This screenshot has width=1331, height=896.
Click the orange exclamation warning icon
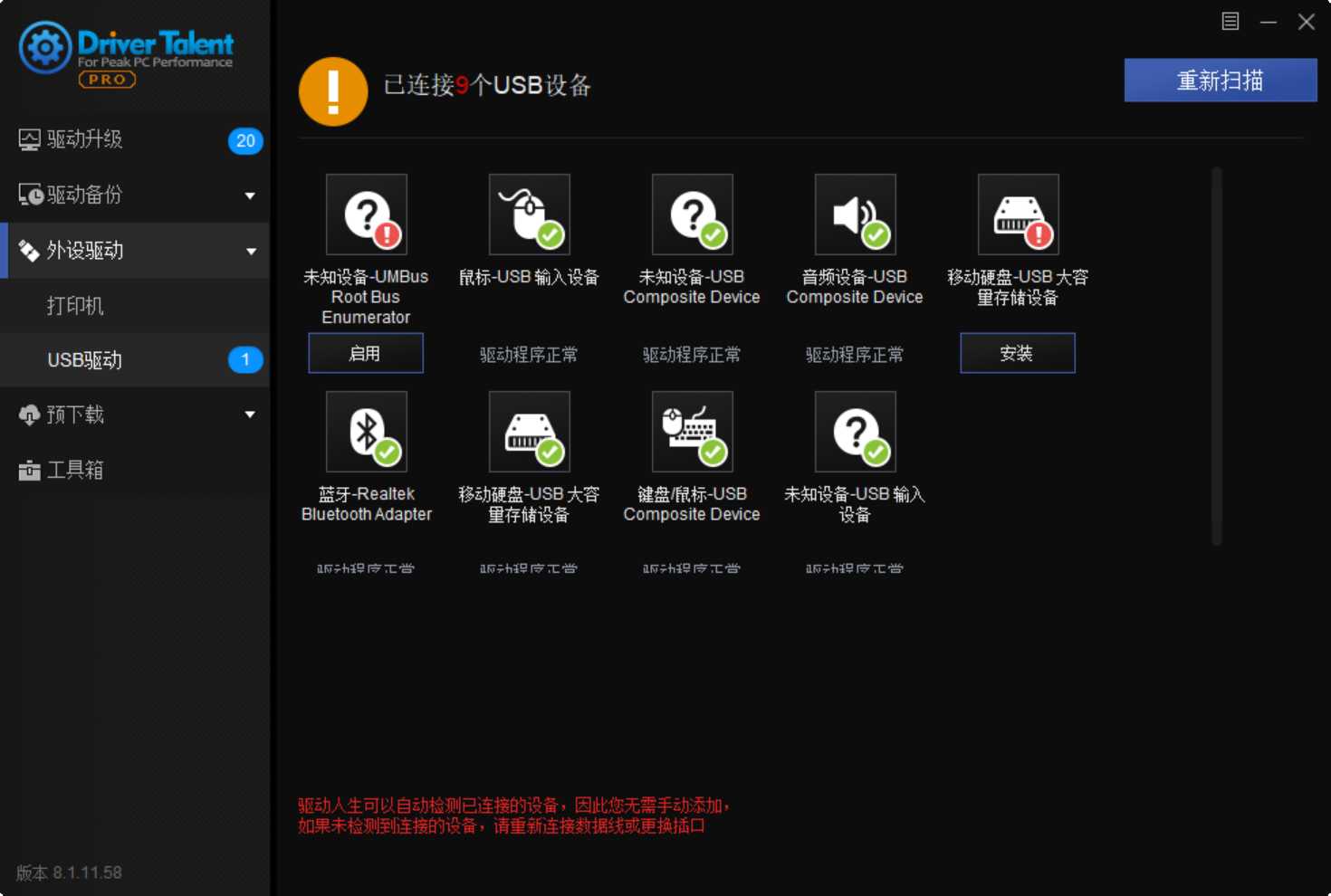pyautogui.click(x=333, y=91)
